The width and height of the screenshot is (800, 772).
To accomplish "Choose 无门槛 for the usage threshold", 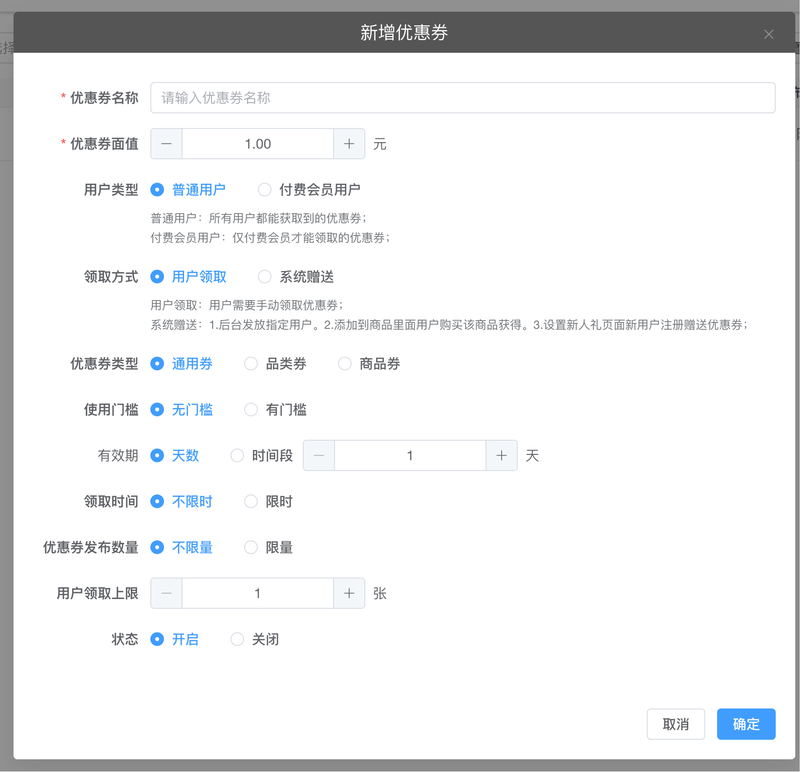I will coord(181,410).
